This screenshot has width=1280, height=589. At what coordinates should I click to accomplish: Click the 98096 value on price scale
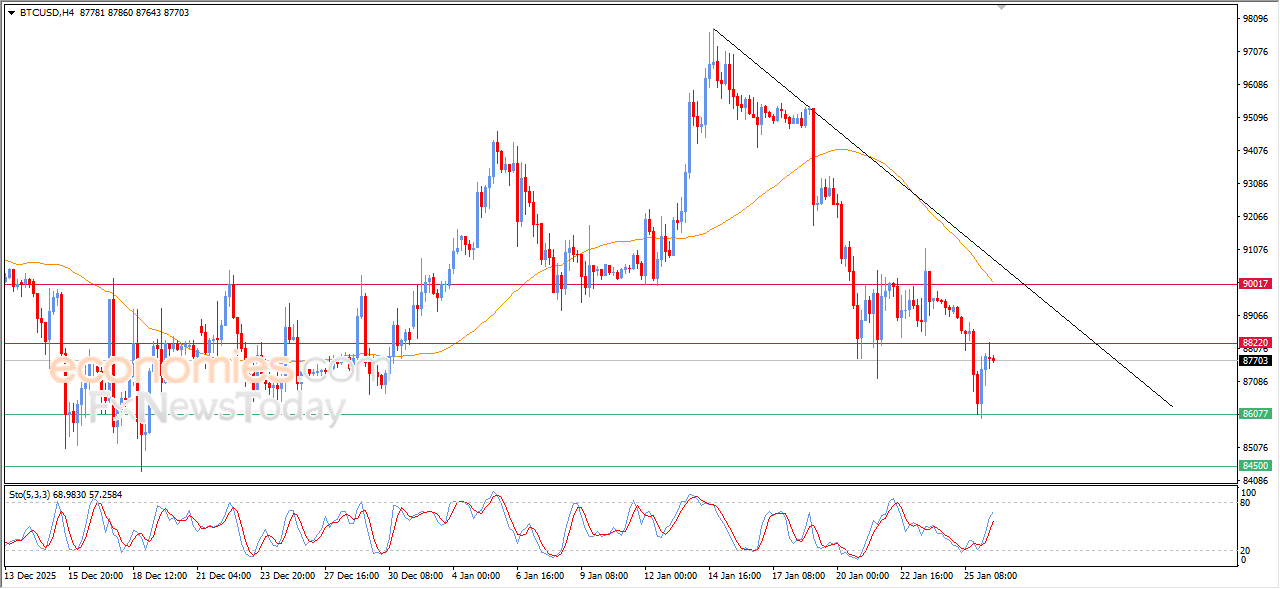point(1254,19)
